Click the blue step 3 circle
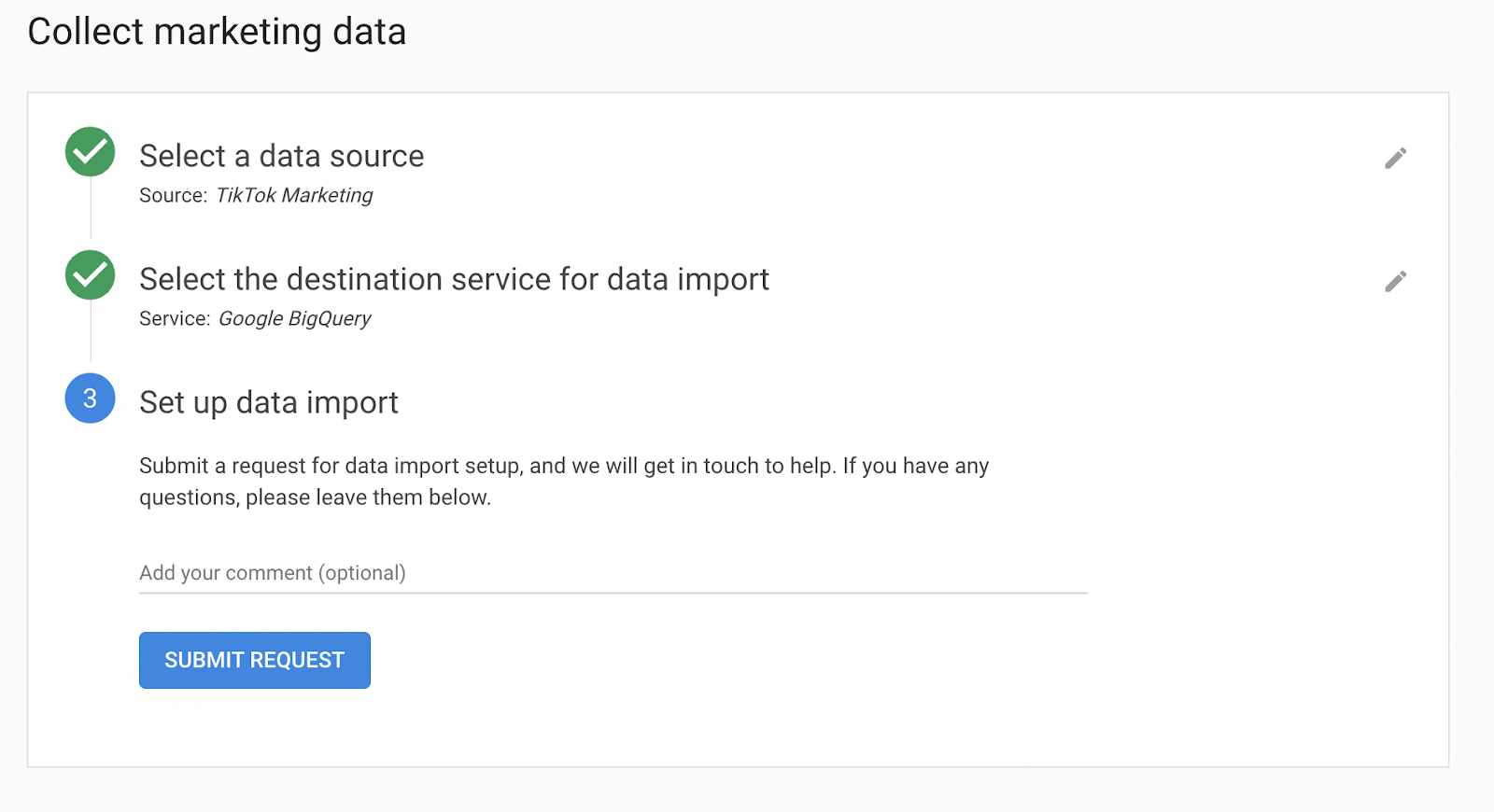 (x=90, y=399)
